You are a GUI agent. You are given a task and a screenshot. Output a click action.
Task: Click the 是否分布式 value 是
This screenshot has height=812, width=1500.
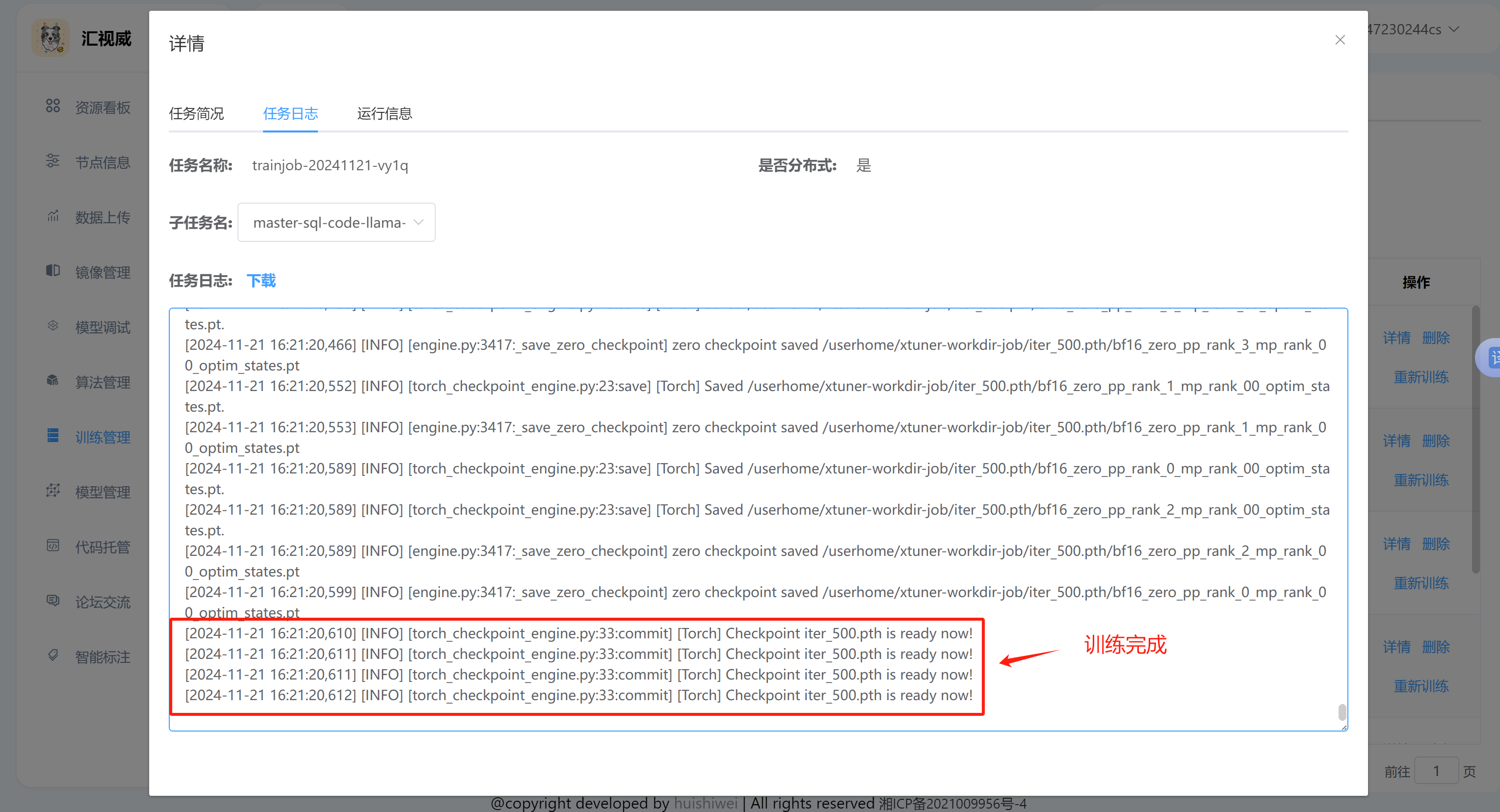(x=864, y=165)
